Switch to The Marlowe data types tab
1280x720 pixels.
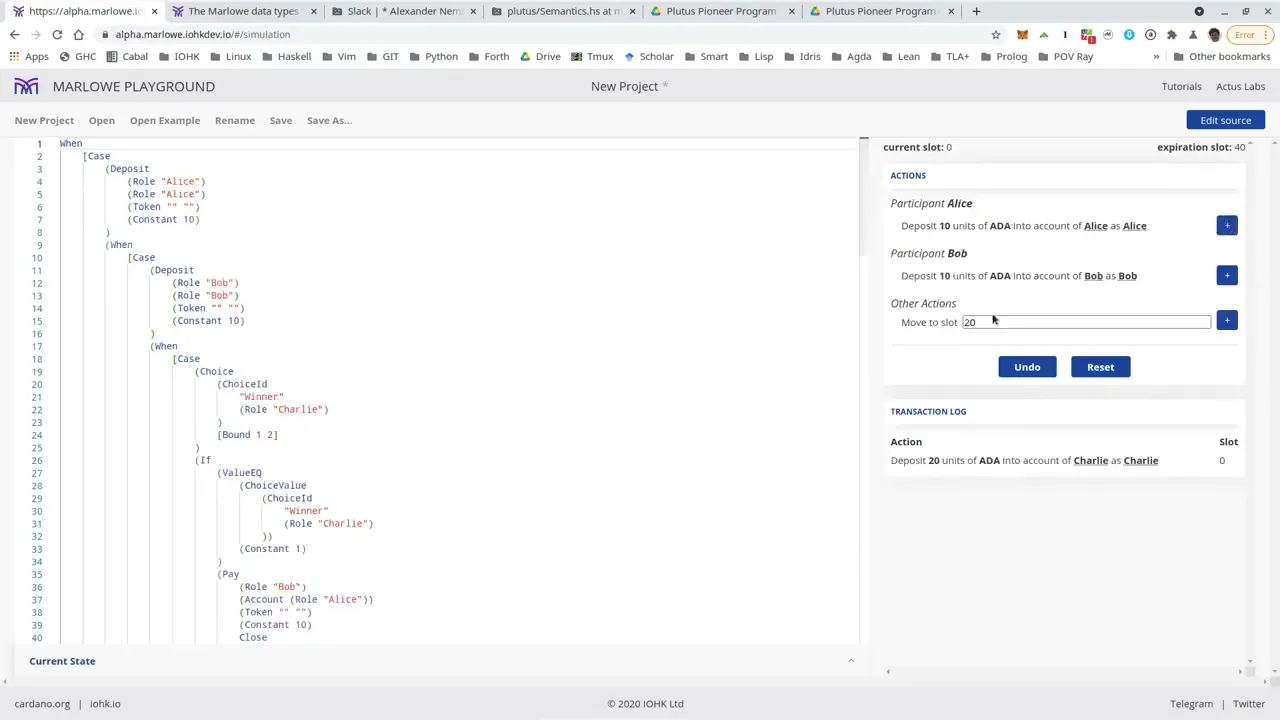tap(243, 11)
